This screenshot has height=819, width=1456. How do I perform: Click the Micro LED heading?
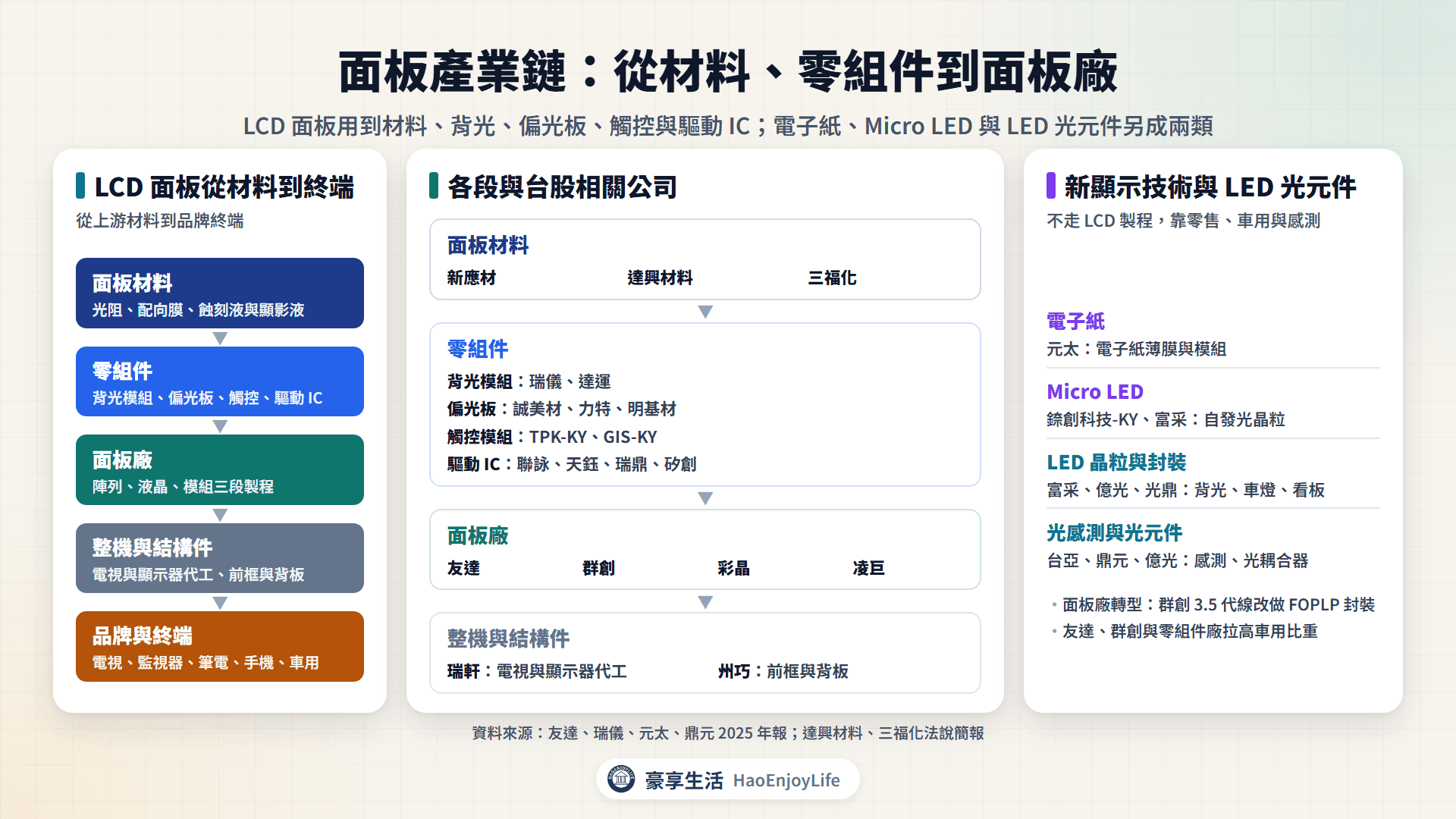pos(1094,392)
